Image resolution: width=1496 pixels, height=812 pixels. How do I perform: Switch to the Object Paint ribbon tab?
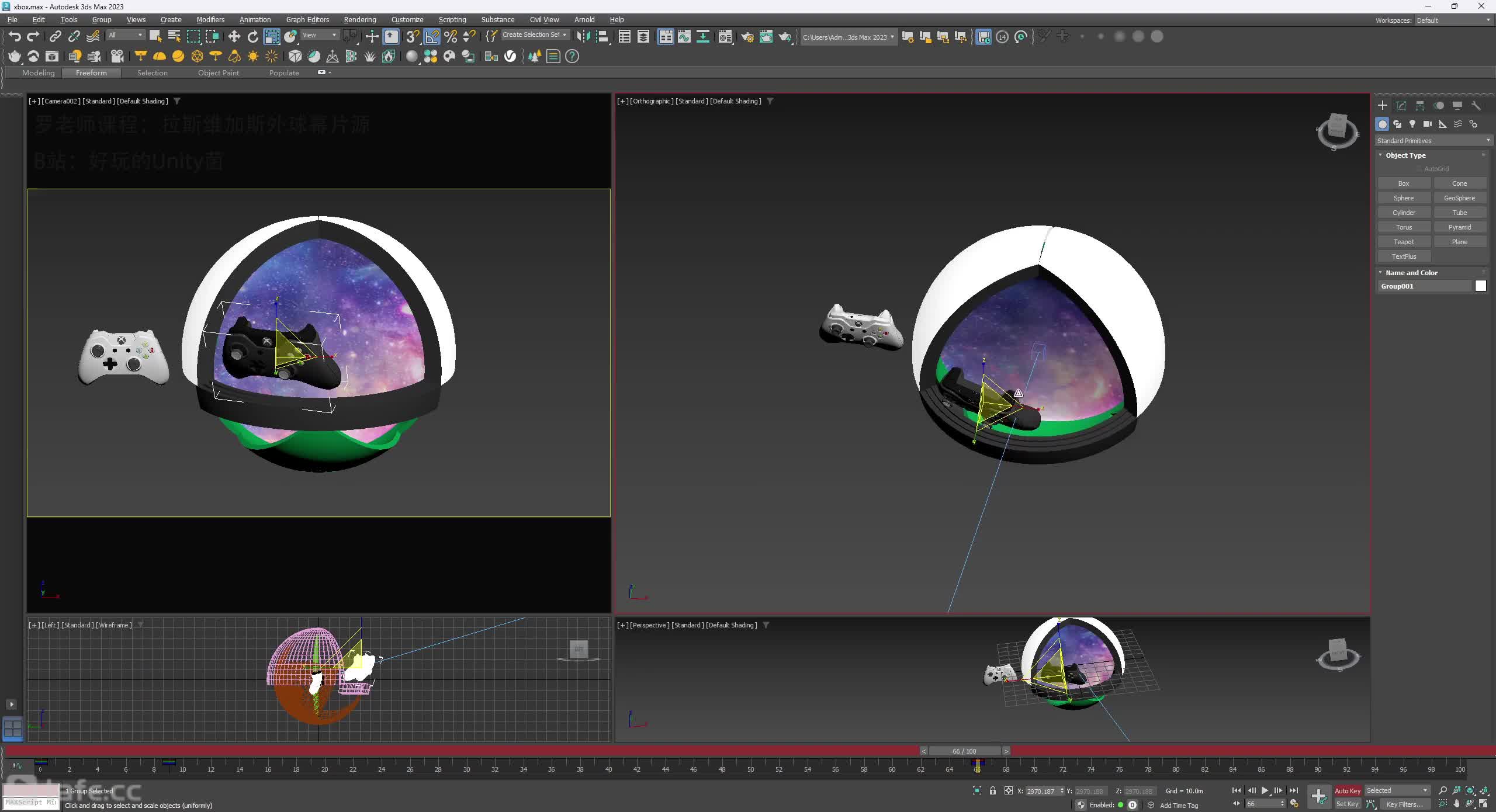219,73
